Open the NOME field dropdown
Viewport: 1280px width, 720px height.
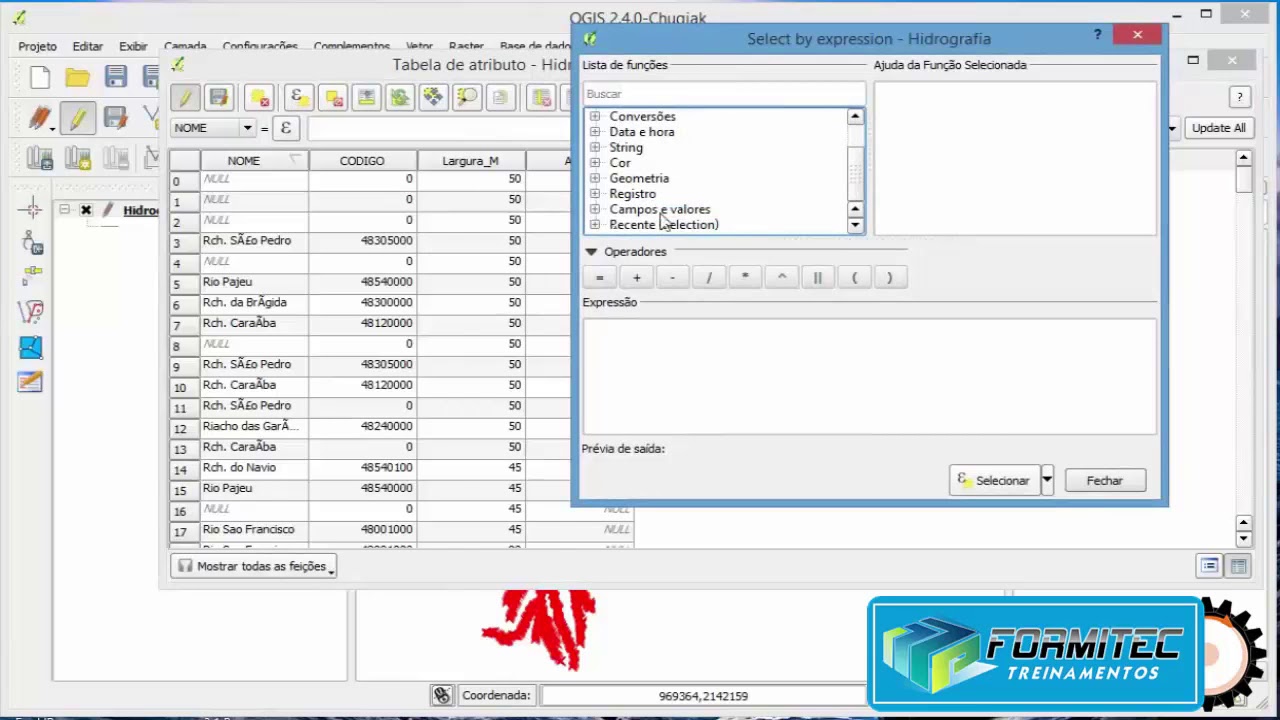coord(246,128)
